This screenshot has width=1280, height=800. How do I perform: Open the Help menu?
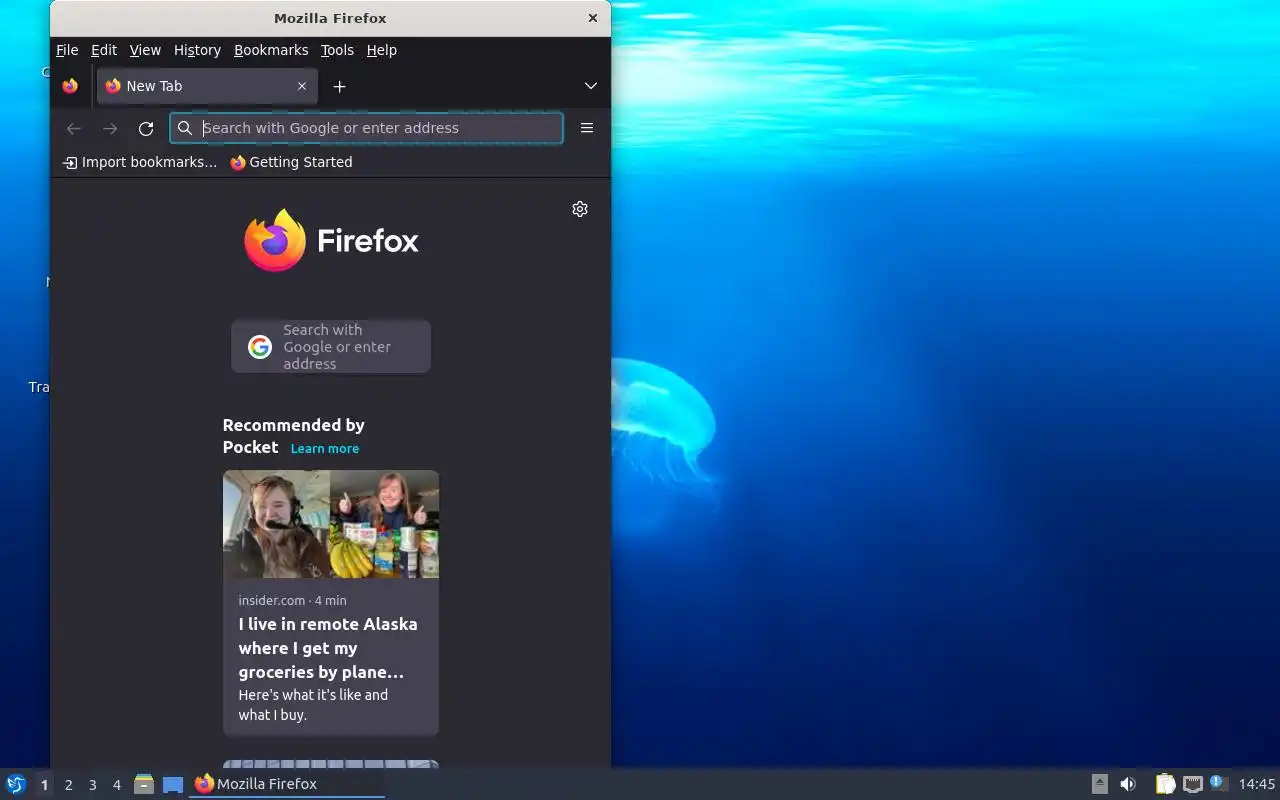[x=382, y=50]
